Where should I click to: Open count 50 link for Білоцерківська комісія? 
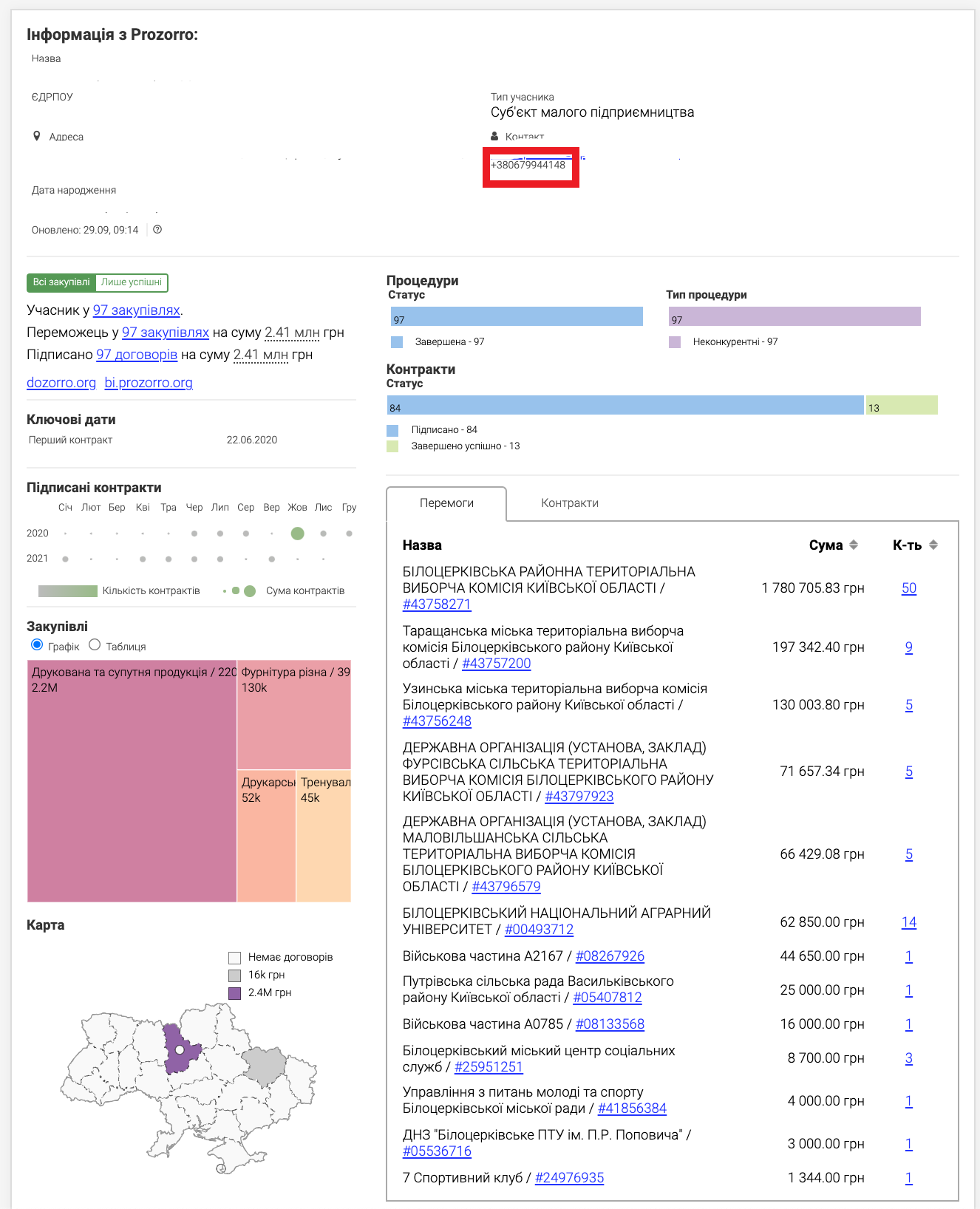pos(908,588)
